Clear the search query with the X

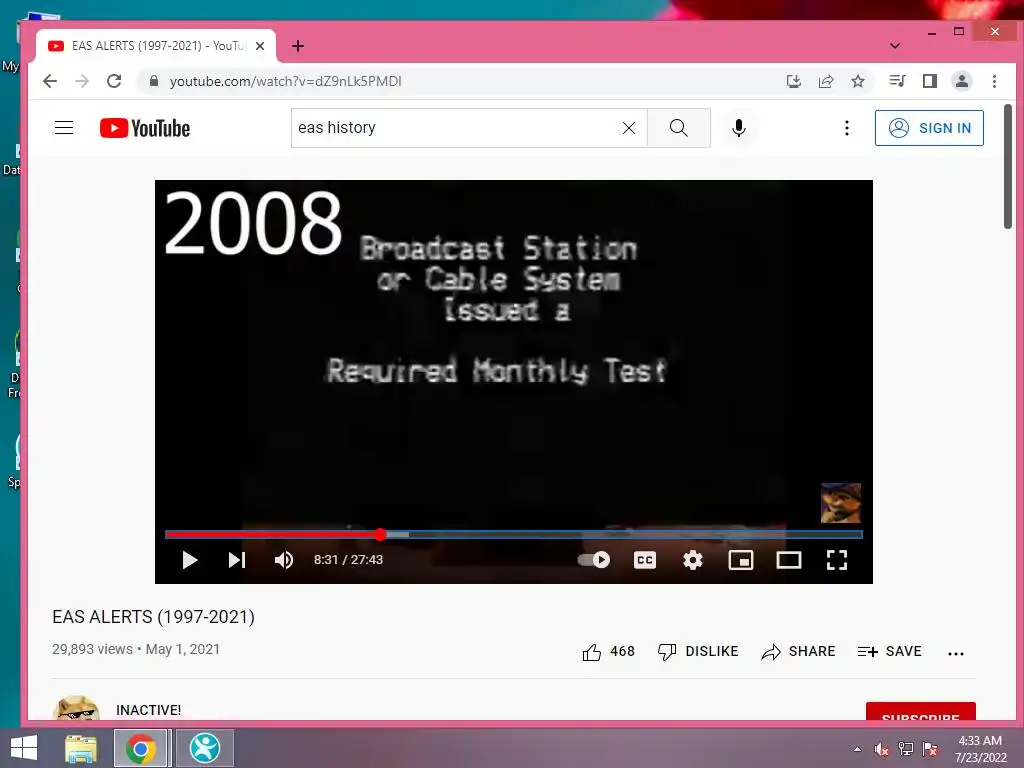[x=629, y=128]
